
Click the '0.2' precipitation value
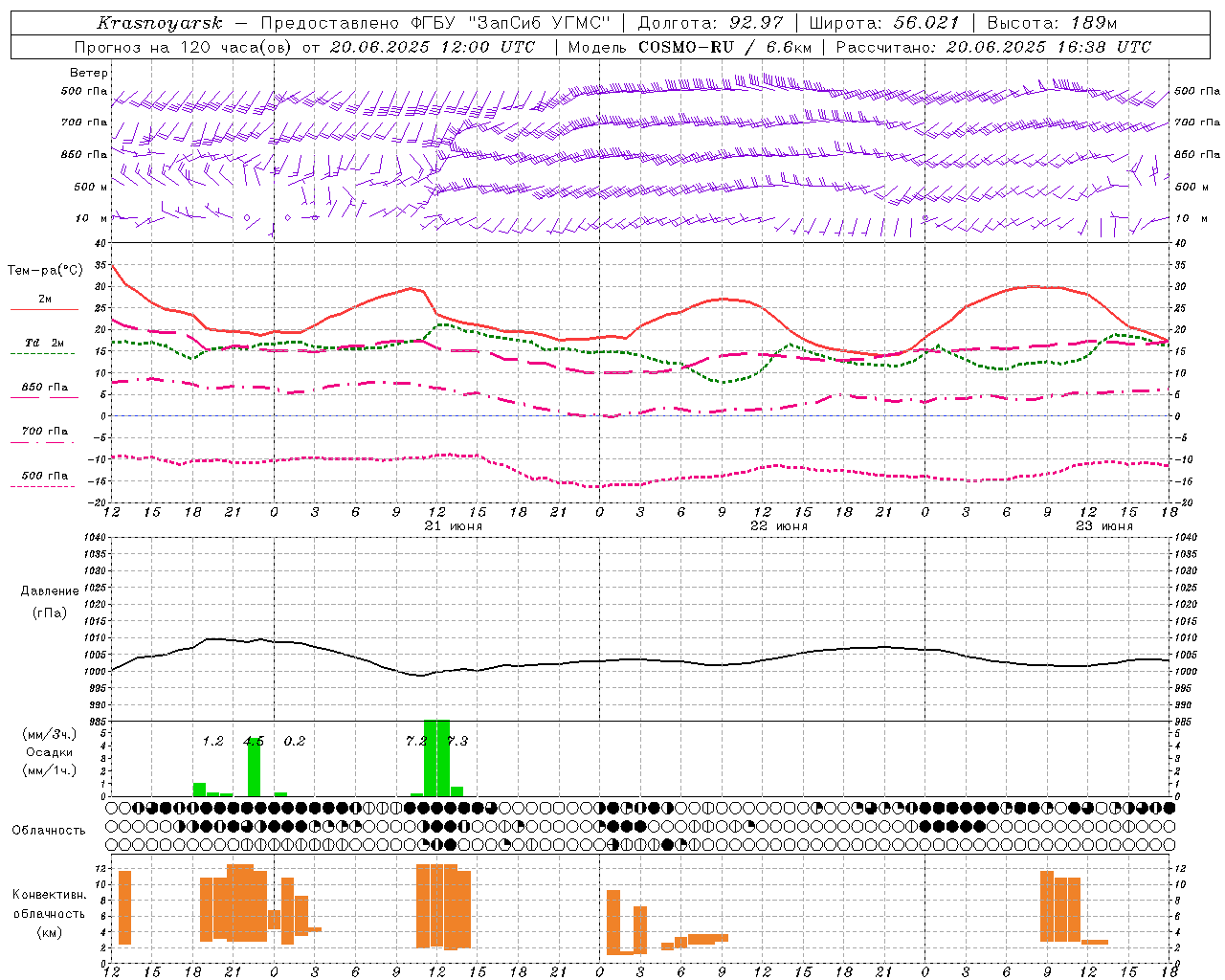[x=295, y=741]
